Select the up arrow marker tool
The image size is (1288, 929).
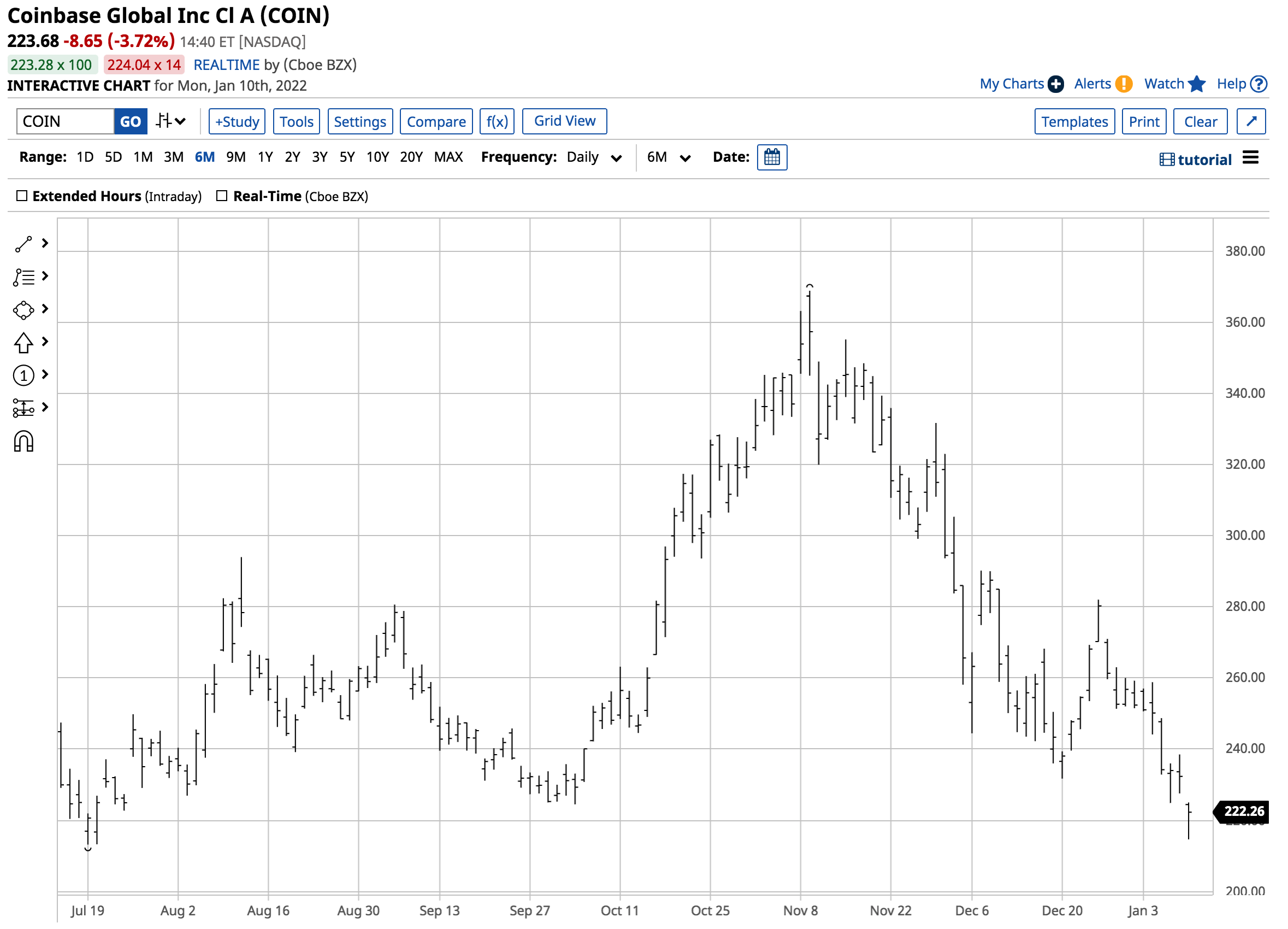[x=23, y=343]
